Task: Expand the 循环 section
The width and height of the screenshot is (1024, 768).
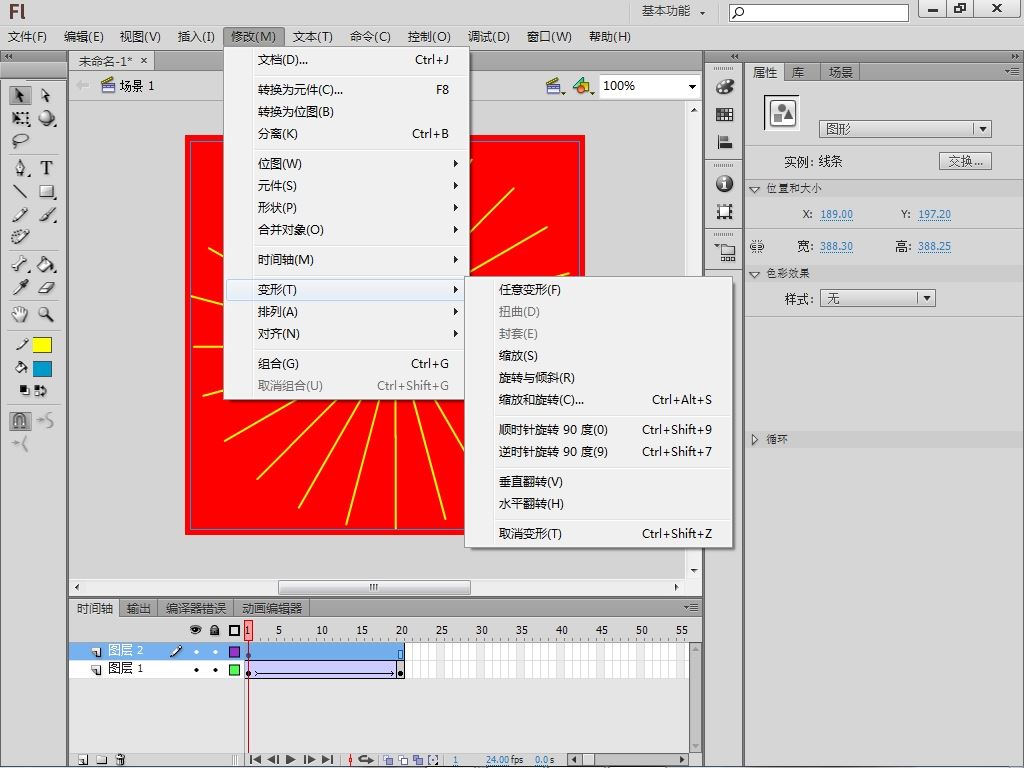Action: [x=755, y=440]
